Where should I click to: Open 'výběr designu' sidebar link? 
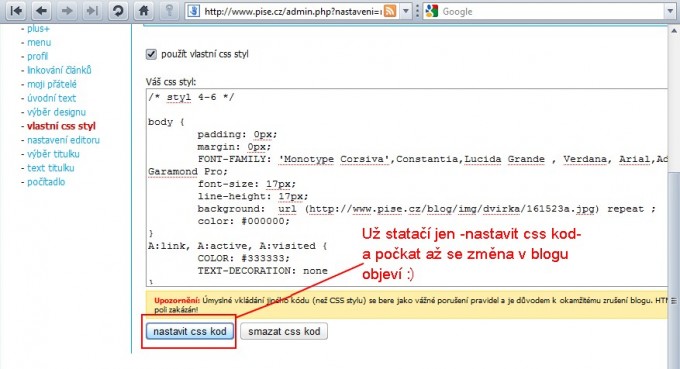point(56,112)
